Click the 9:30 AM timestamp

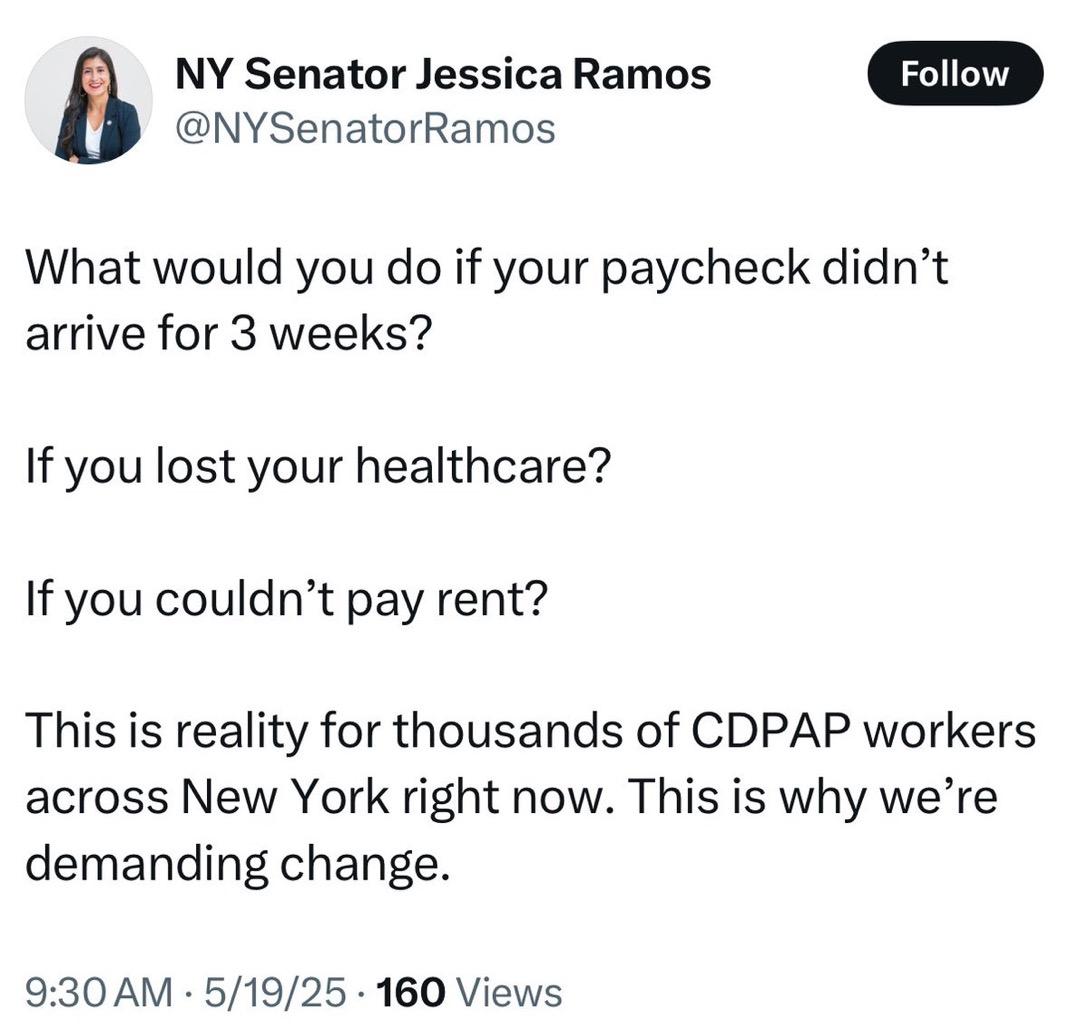[98, 992]
